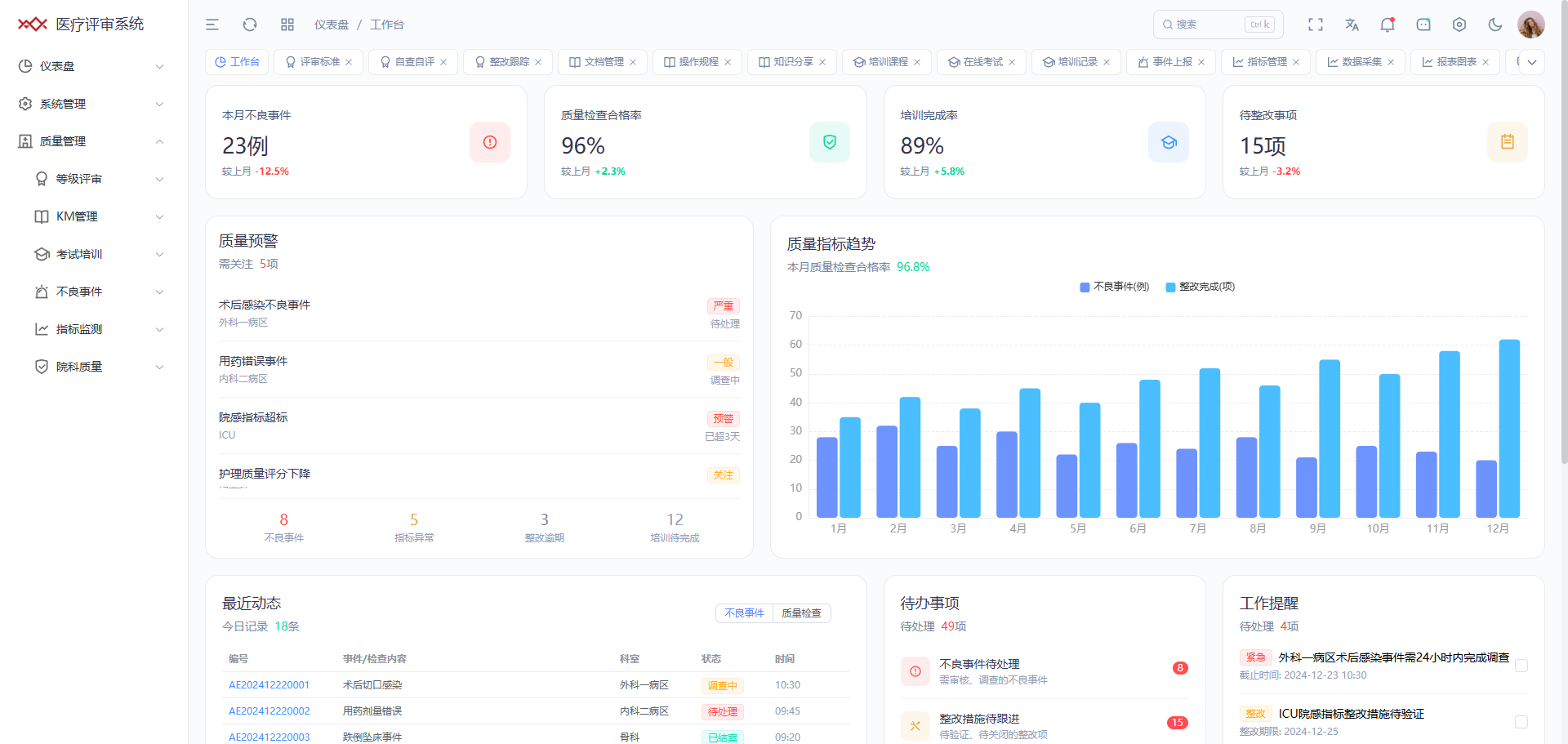This screenshot has width=1568, height=744.
Task: Open record AE202412220003
Action: click(x=269, y=737)
